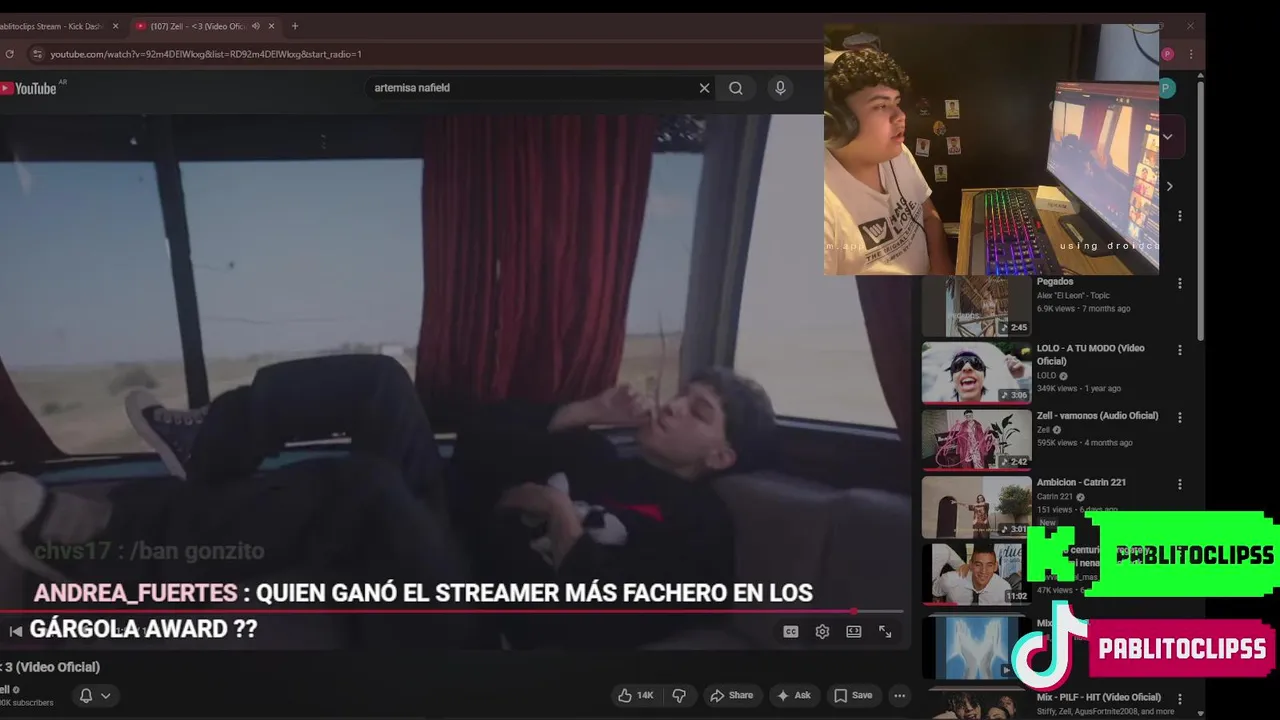Play the Ambicion - Catrin 221 thumbnail
Image resolution: width=1280 pixels, height=720 pixels.
click(x=976, y=507)
